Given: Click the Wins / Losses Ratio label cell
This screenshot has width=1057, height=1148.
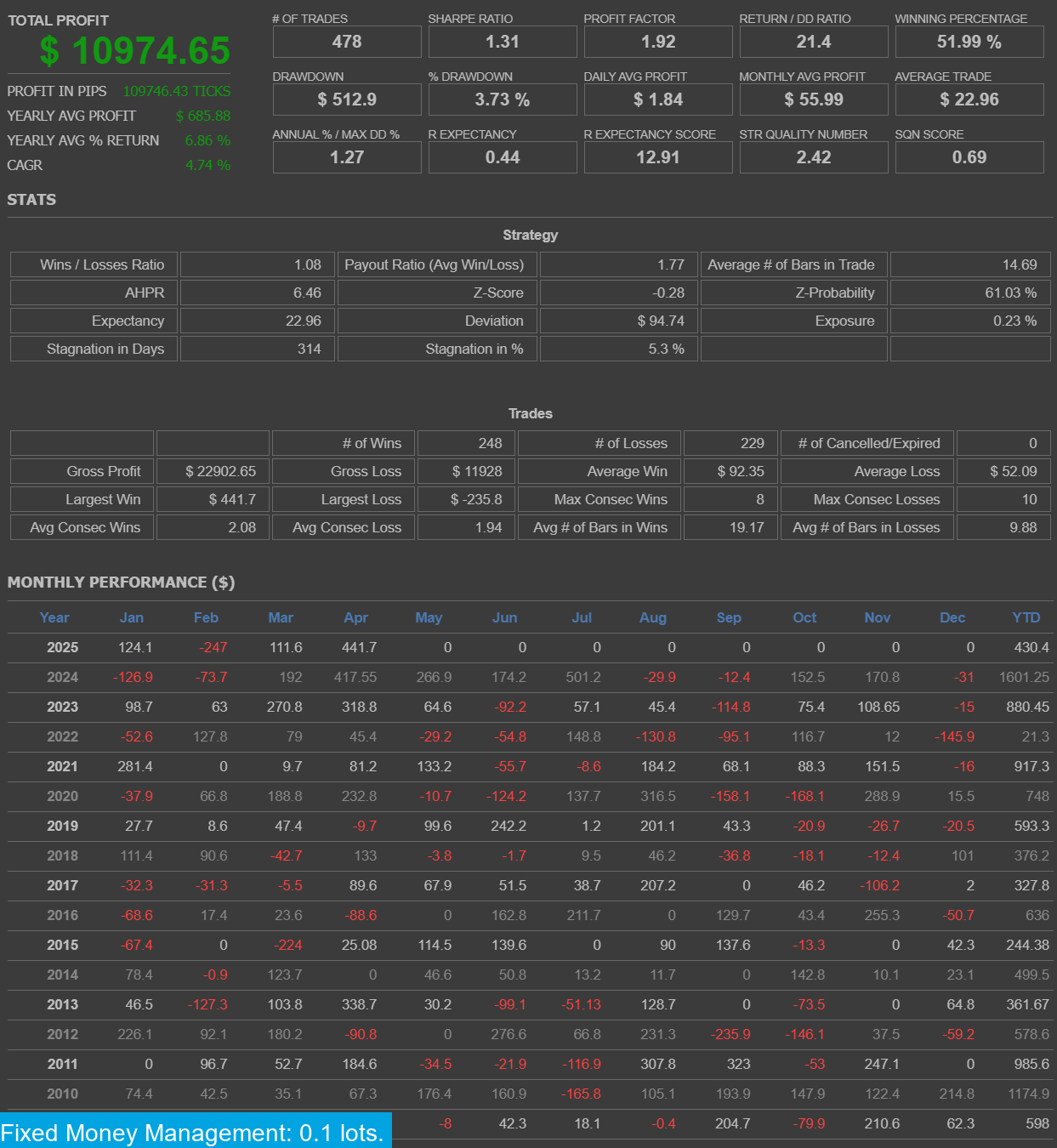Looking at the screenshot, I should point(94,264).
